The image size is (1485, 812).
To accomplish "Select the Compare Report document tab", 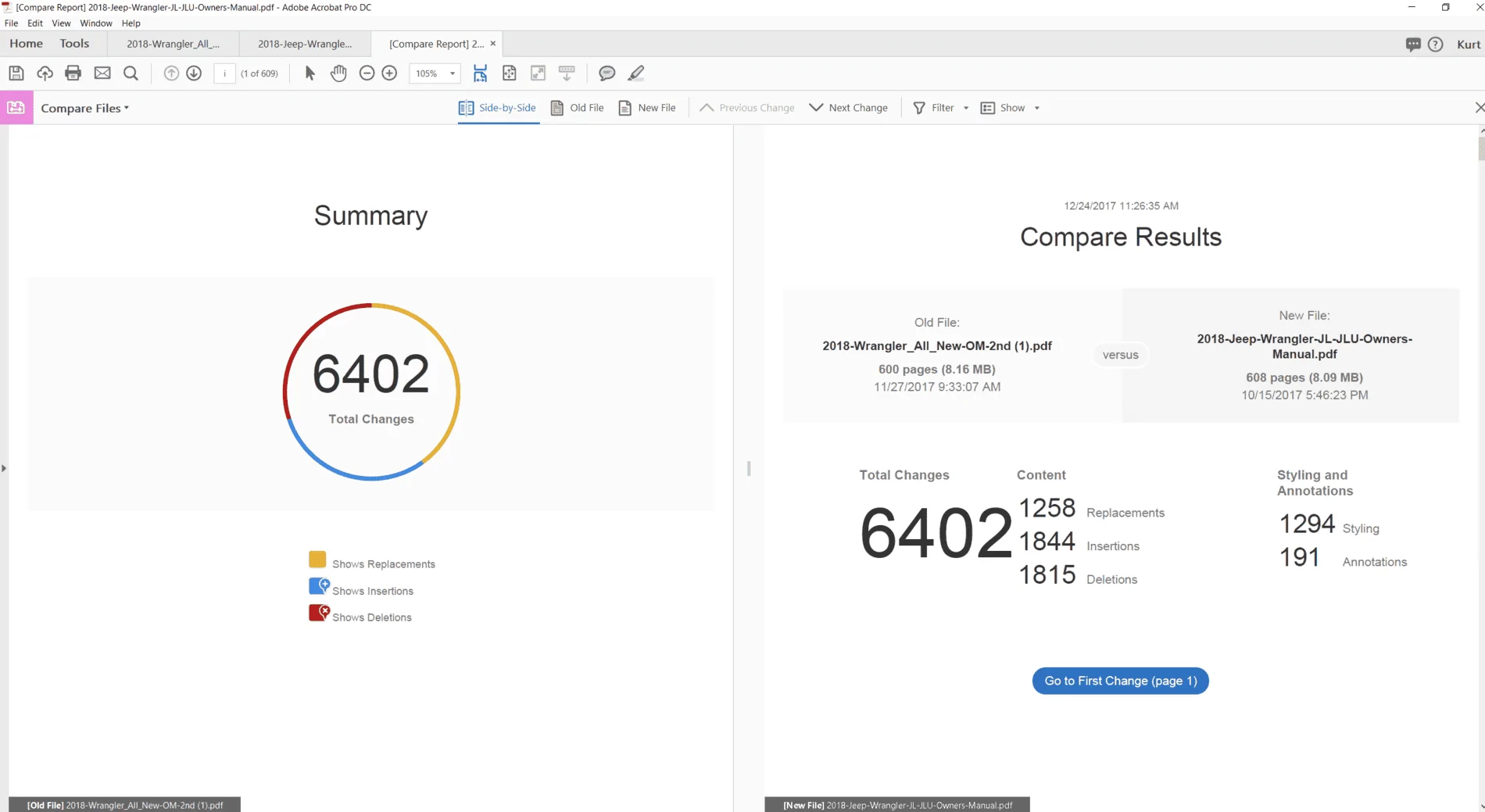I will click(x=436, y=44).
